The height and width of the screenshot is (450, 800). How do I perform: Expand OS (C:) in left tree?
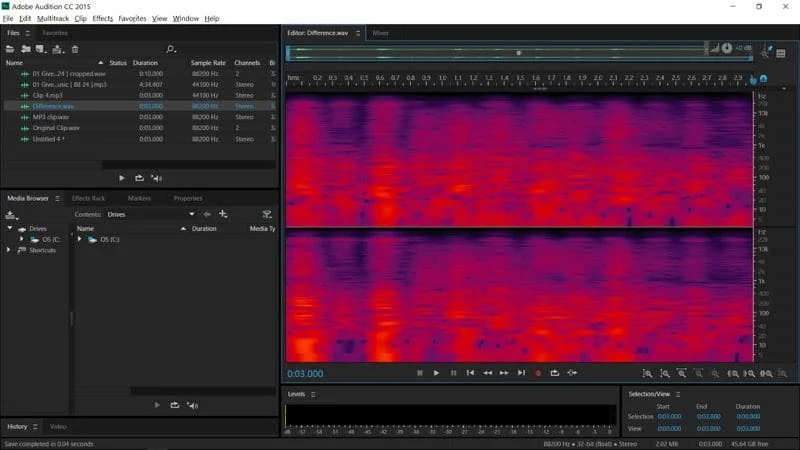point(21,239)
